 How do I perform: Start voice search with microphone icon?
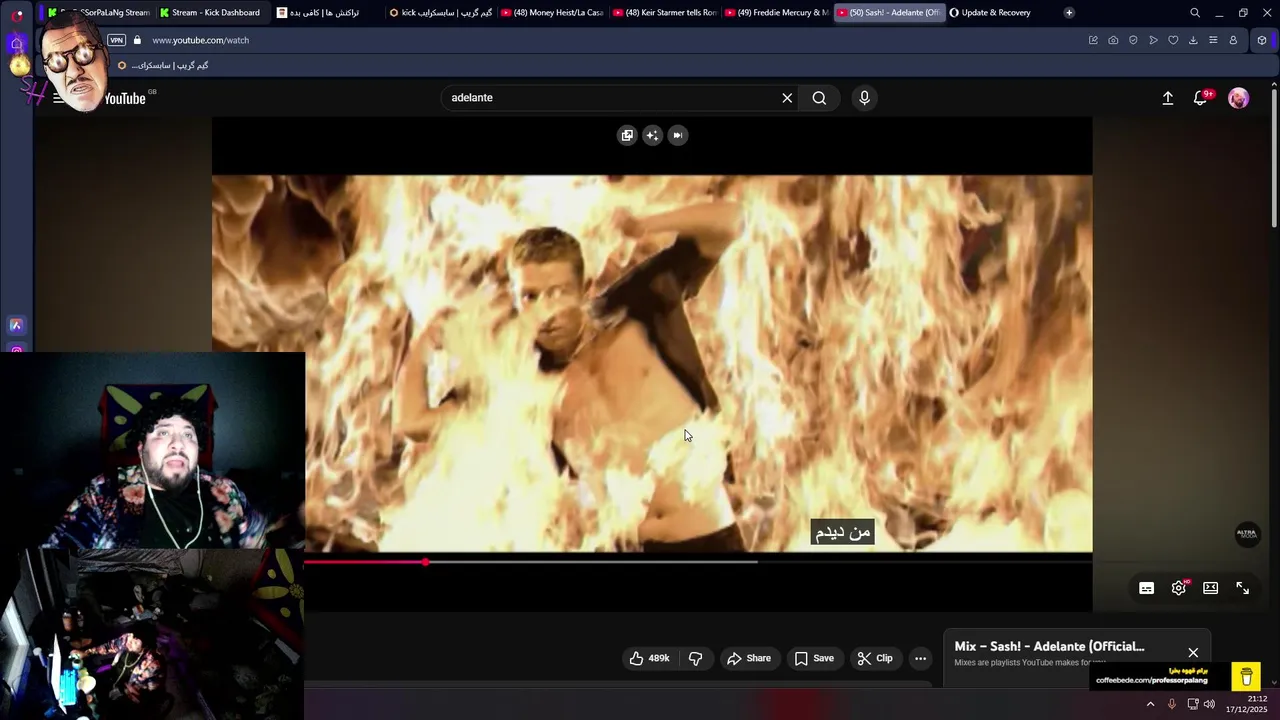click(864, 98)
